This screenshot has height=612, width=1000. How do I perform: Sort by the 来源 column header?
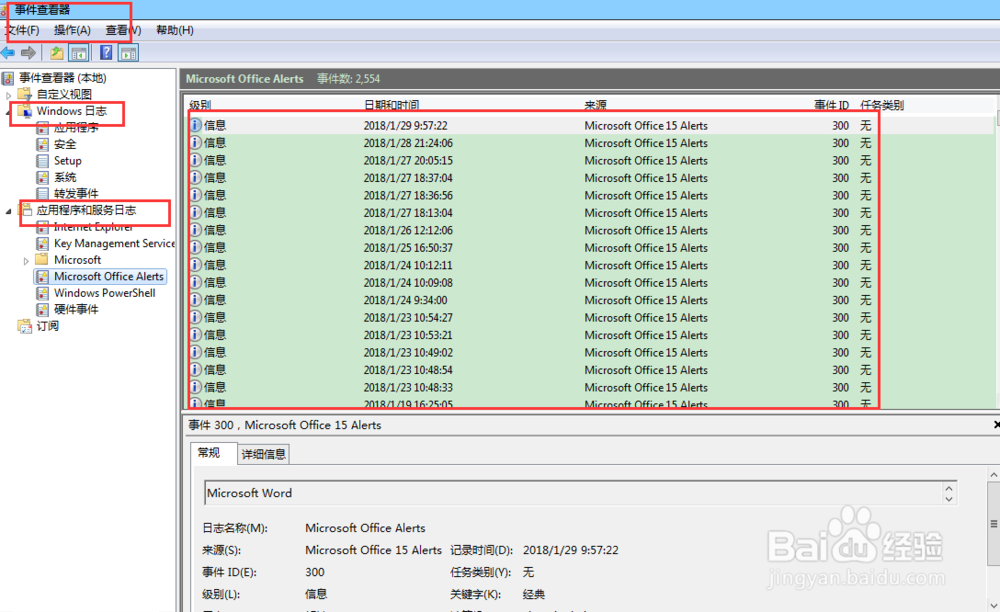596,105
